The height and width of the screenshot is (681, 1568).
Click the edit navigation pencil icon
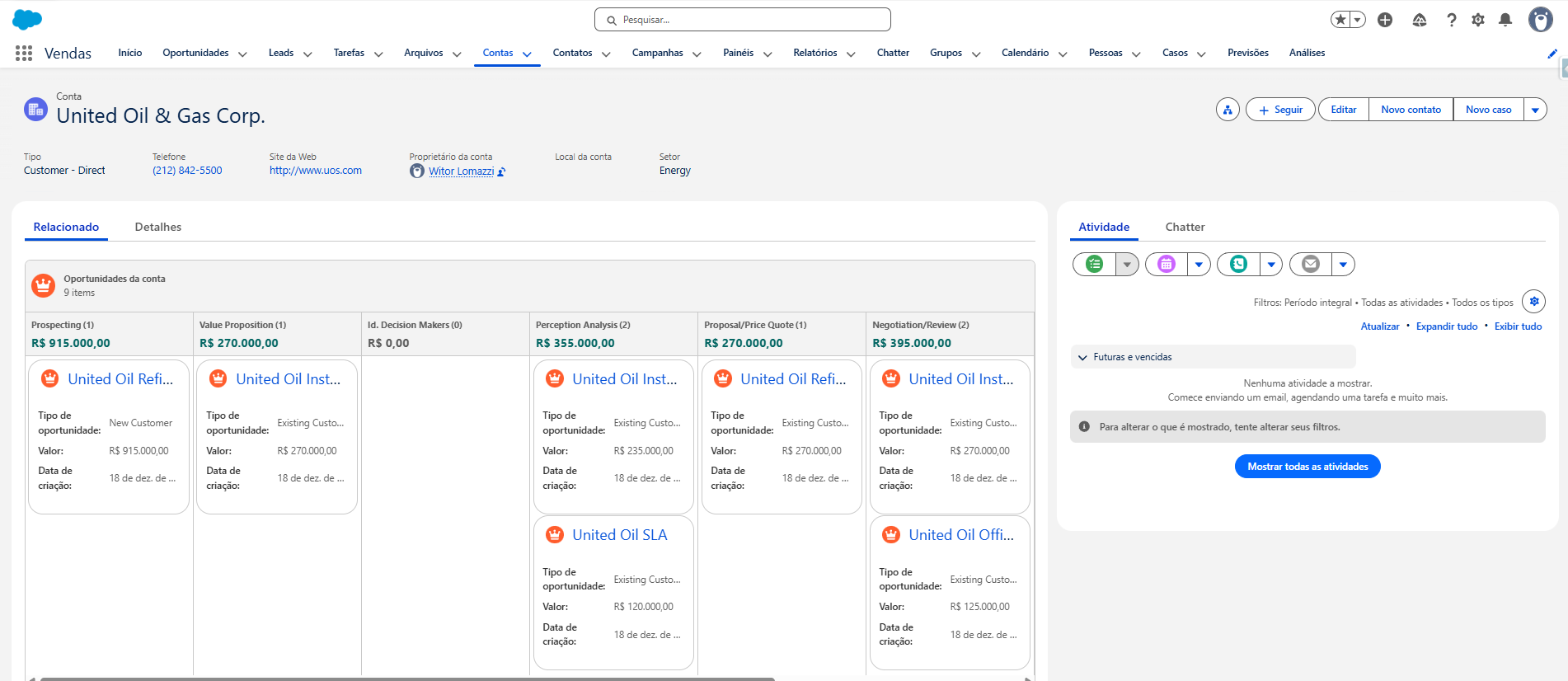(x=1552, y=54)
